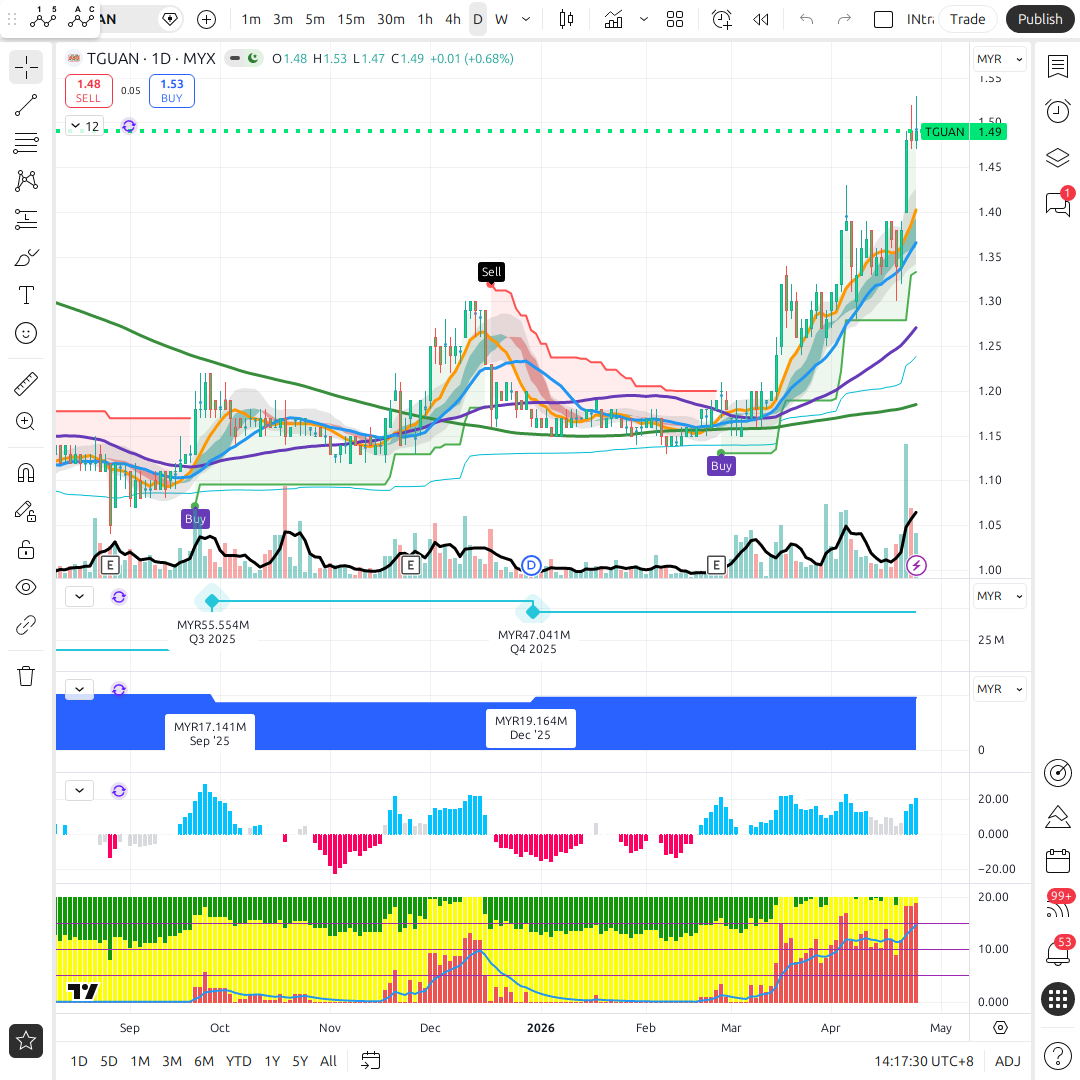Select the trend line drawing tool

point(26,105)
